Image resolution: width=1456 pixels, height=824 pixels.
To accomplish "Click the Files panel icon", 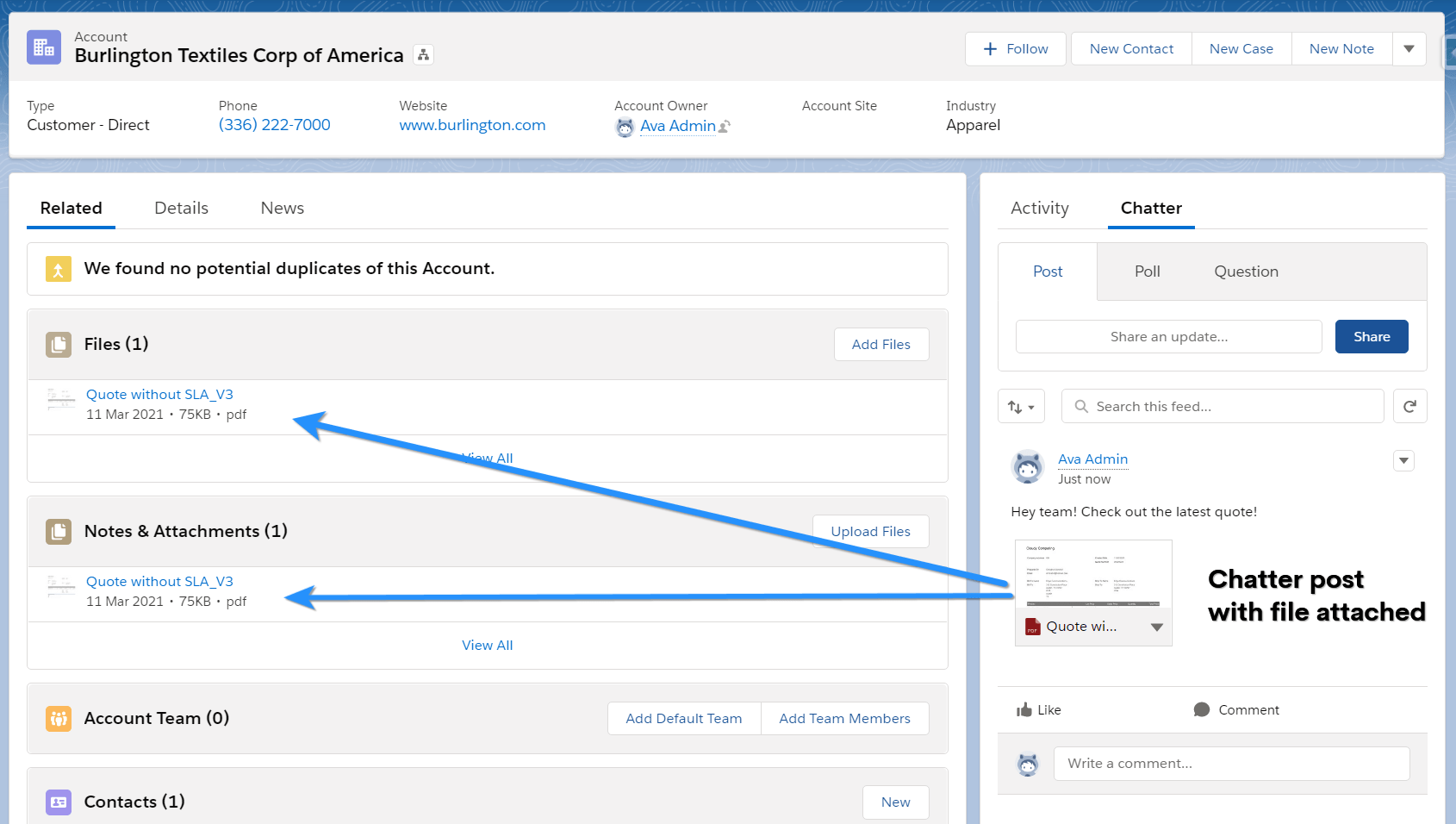I will [58, 344].
